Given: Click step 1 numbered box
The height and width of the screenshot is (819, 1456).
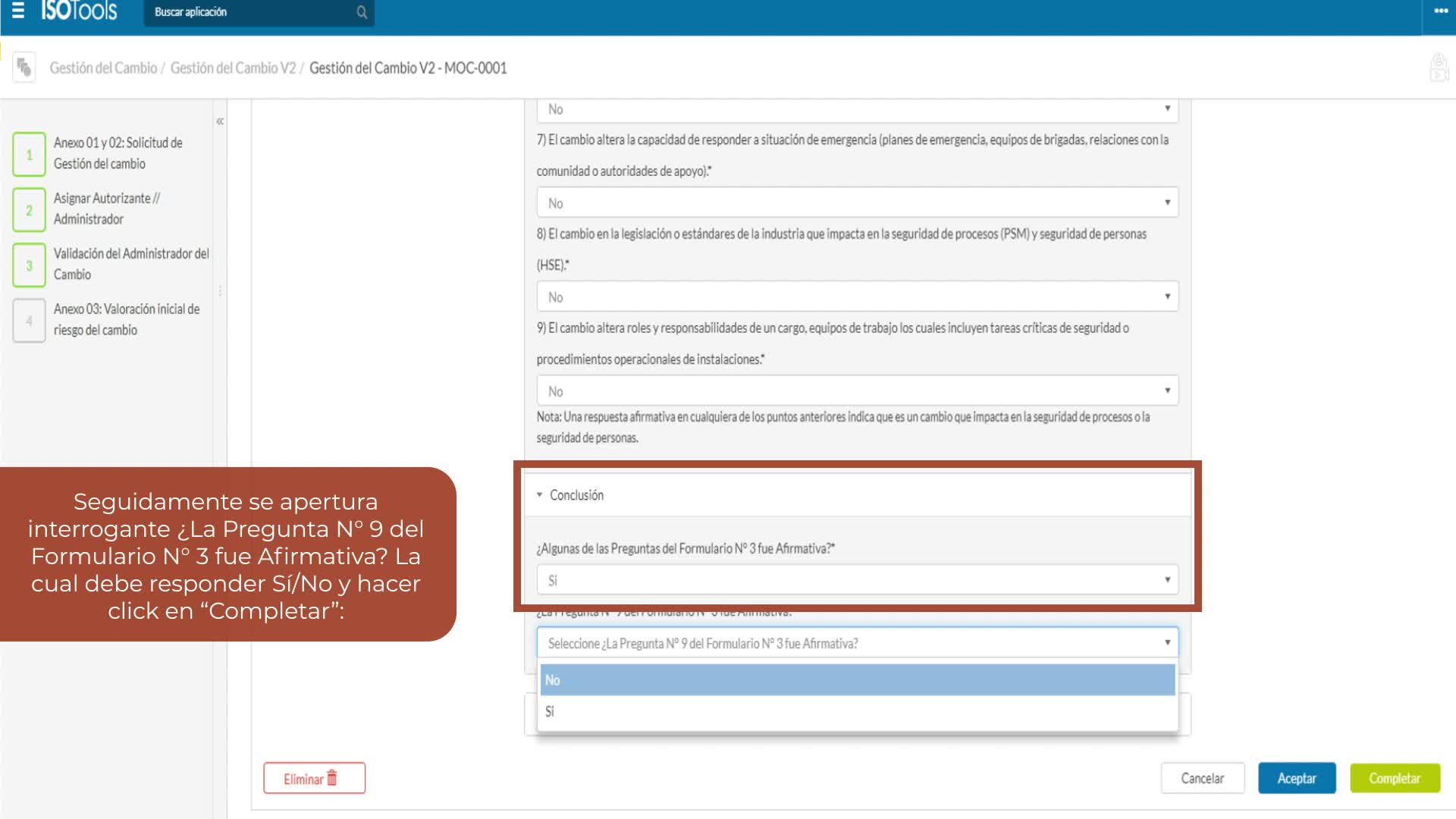Looking at the screenshot, I should (29, 155).
